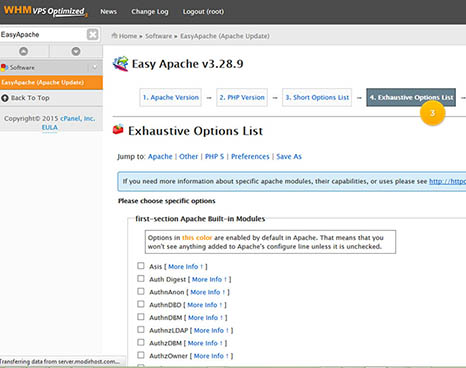Select EasyApache (Apache Update) sidebar item
Image resolution: width=466 pixels, height=368 pixels.
tap(51, 83)
